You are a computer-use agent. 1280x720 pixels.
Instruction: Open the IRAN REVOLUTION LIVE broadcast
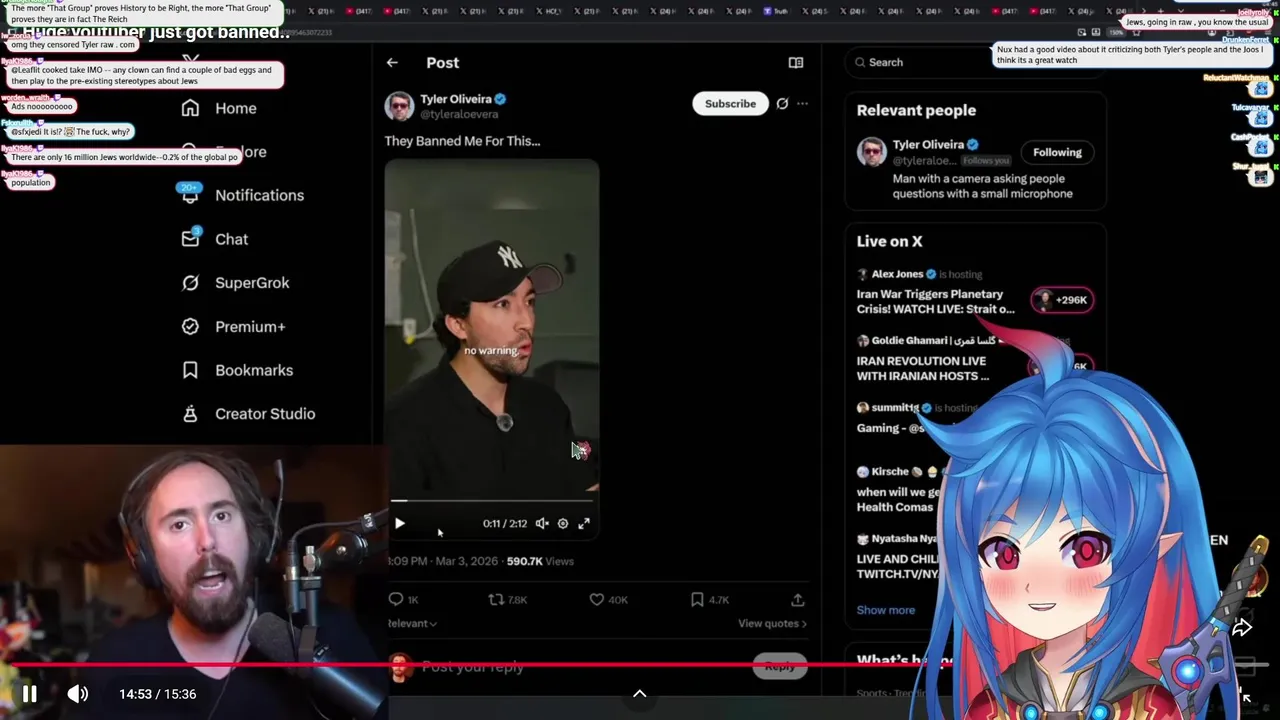923,368
